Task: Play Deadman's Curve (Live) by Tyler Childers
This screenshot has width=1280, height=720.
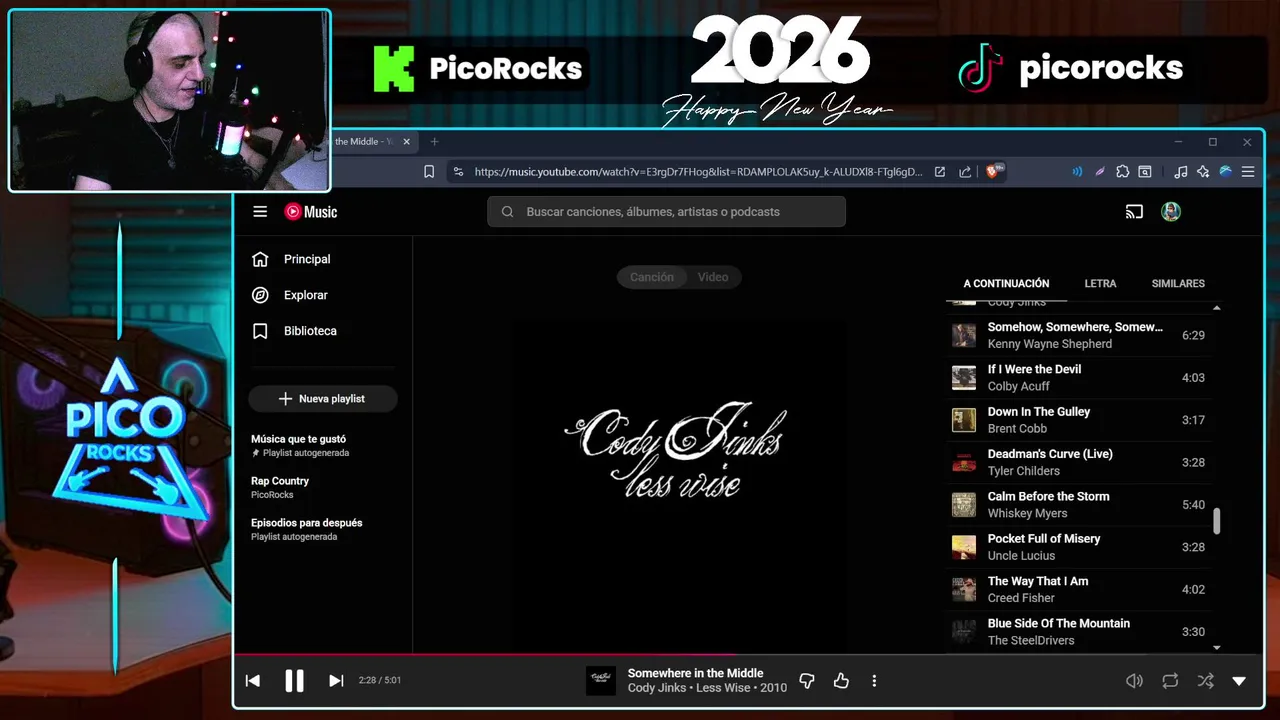Action: [x=1078, y=463]
